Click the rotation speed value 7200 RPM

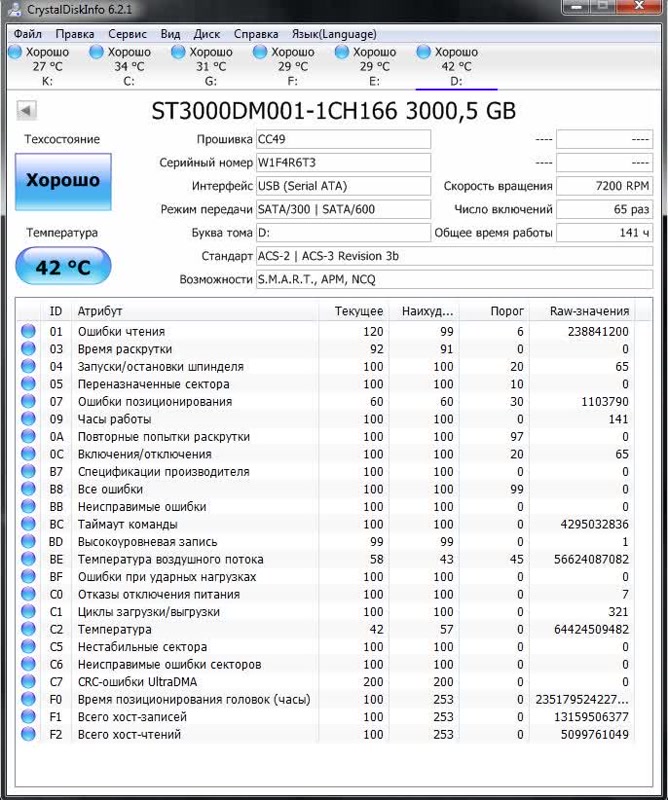point(604,186)
